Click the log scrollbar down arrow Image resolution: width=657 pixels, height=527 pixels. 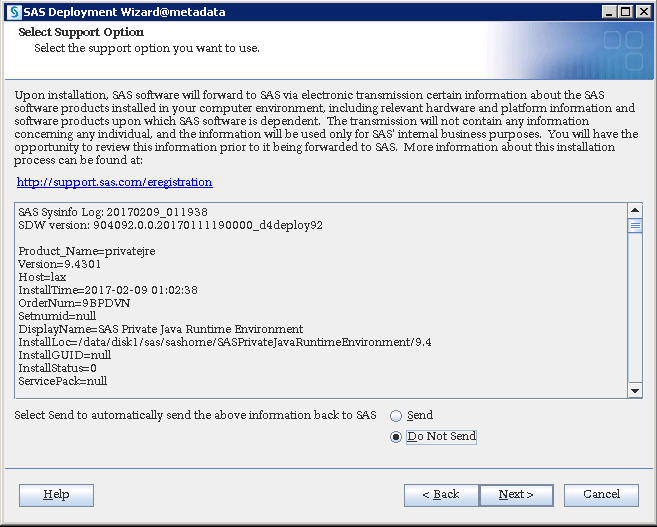[x=635, y=391]
